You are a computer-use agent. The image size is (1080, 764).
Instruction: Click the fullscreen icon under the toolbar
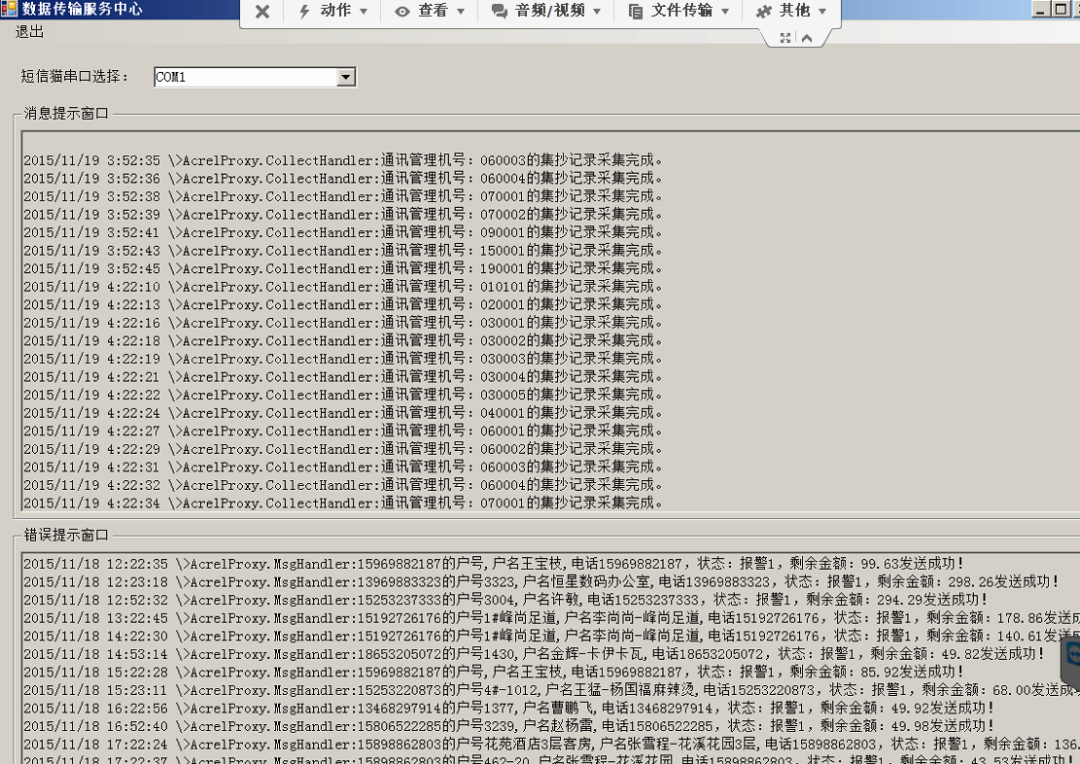tap(786, 38)
